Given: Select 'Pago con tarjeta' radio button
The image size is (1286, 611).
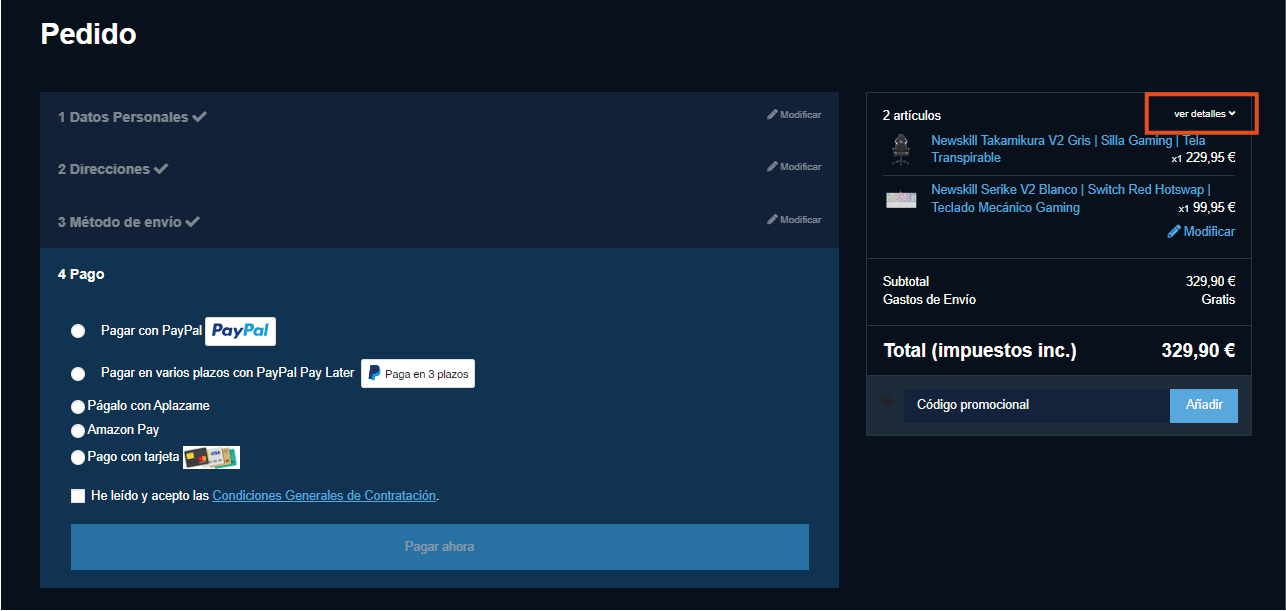Looking at the screenshot, I should click(x=78, y=458).
